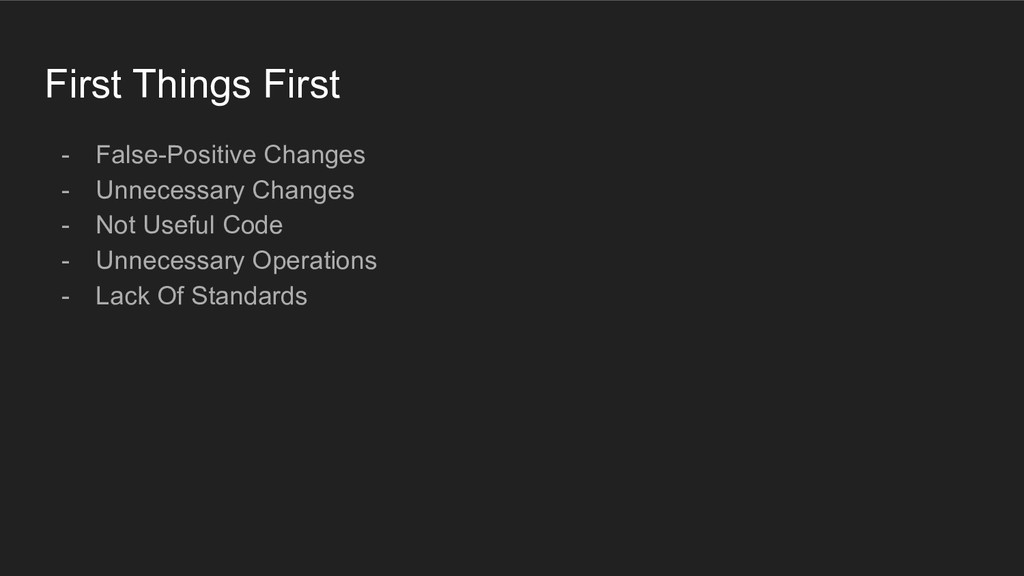Click the dash before "Lack Of Standards"

[65, 297]
